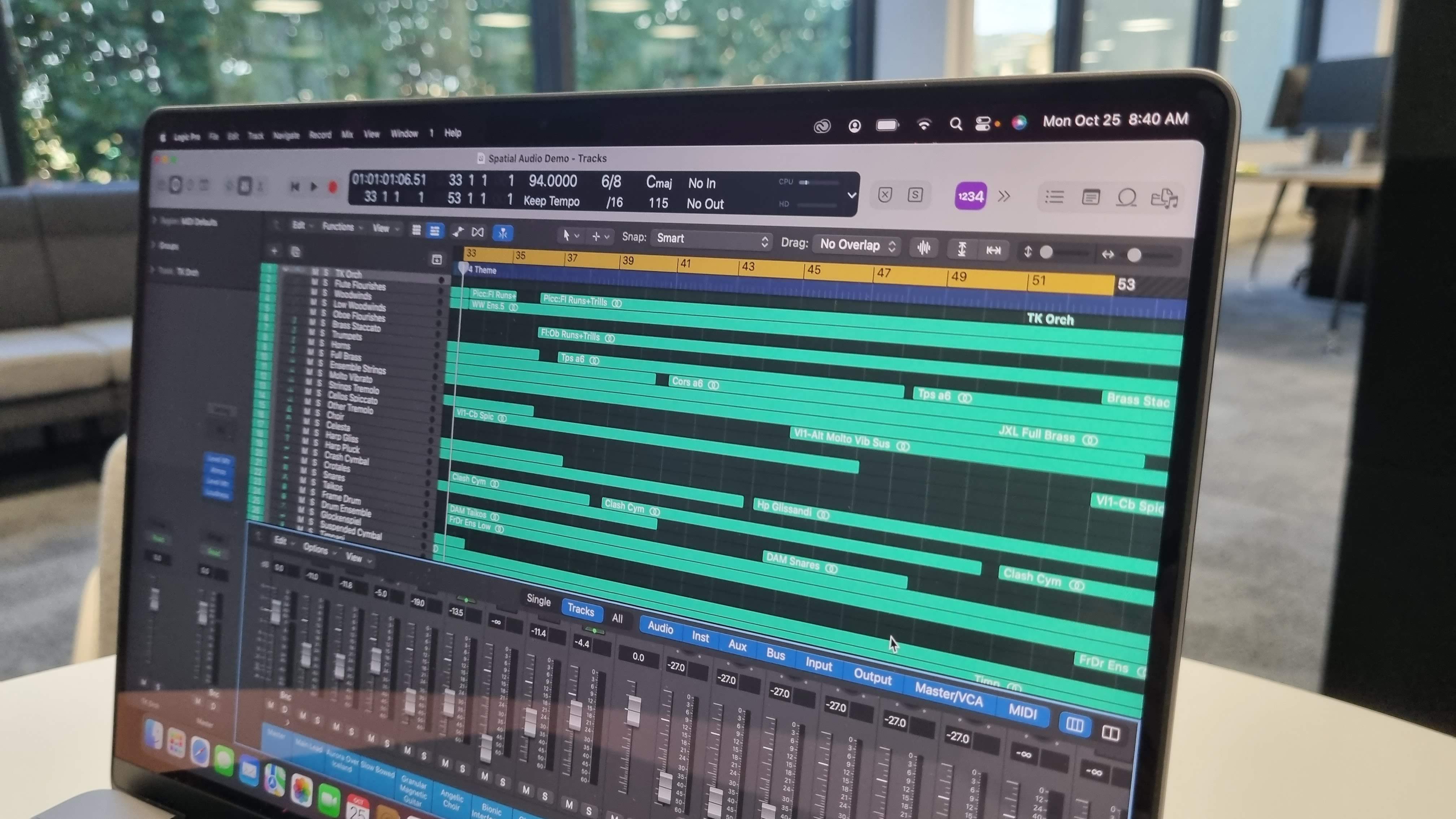Click the grid view icon in Tracks menu bar
The image size is (1456, 819).
(x=416, y=230)
